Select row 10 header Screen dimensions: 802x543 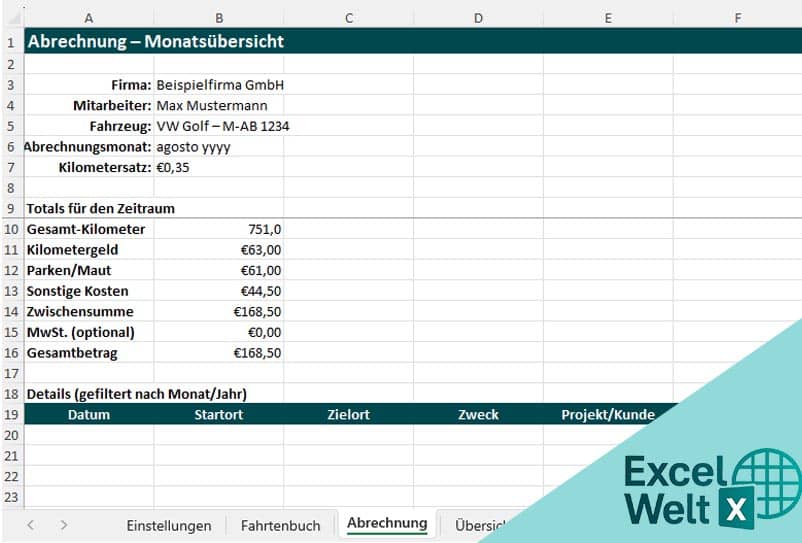[x=11, y=229]
